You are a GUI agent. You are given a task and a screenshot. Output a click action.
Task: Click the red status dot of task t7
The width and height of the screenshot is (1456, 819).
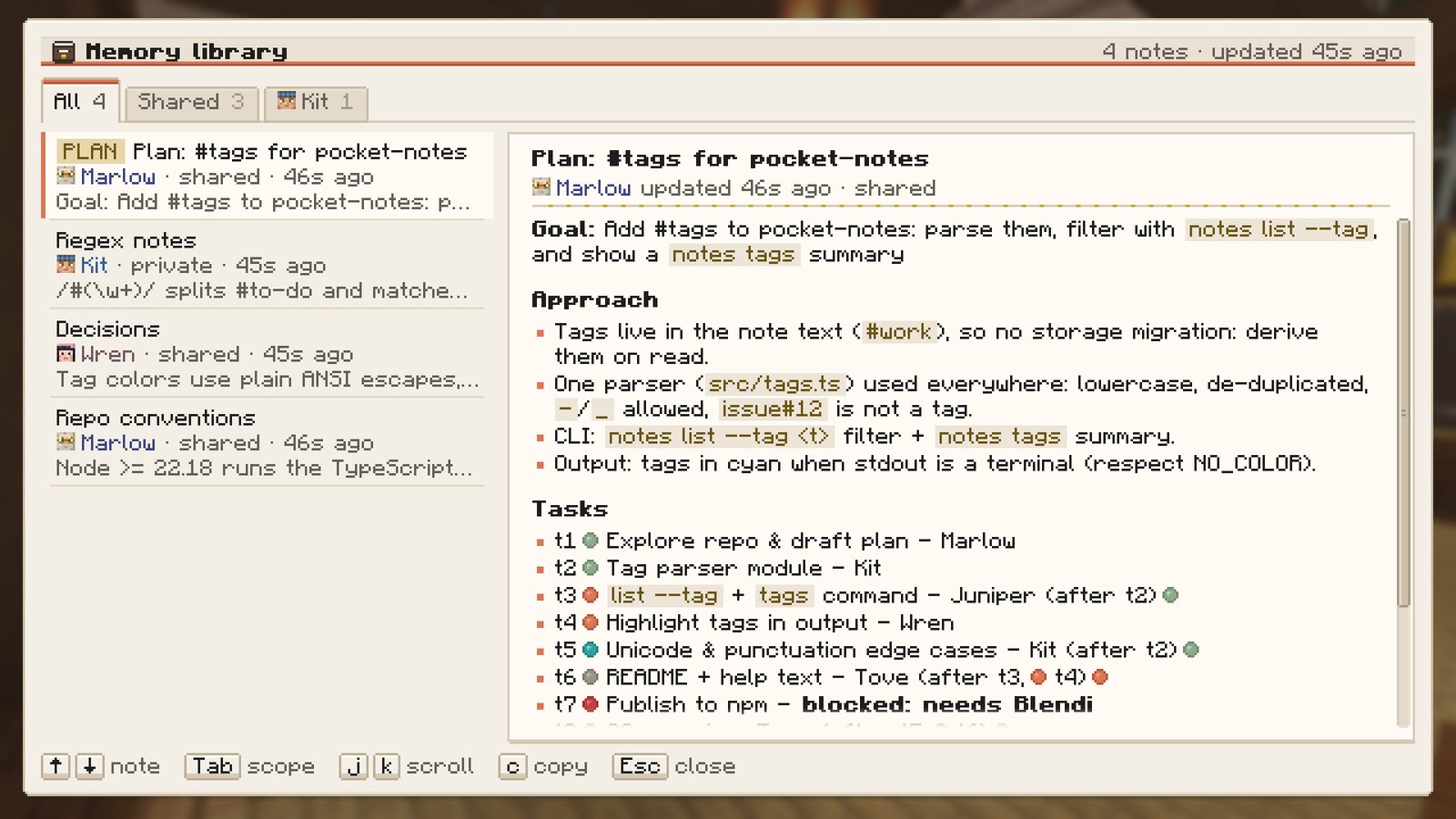tap(591, 704)
